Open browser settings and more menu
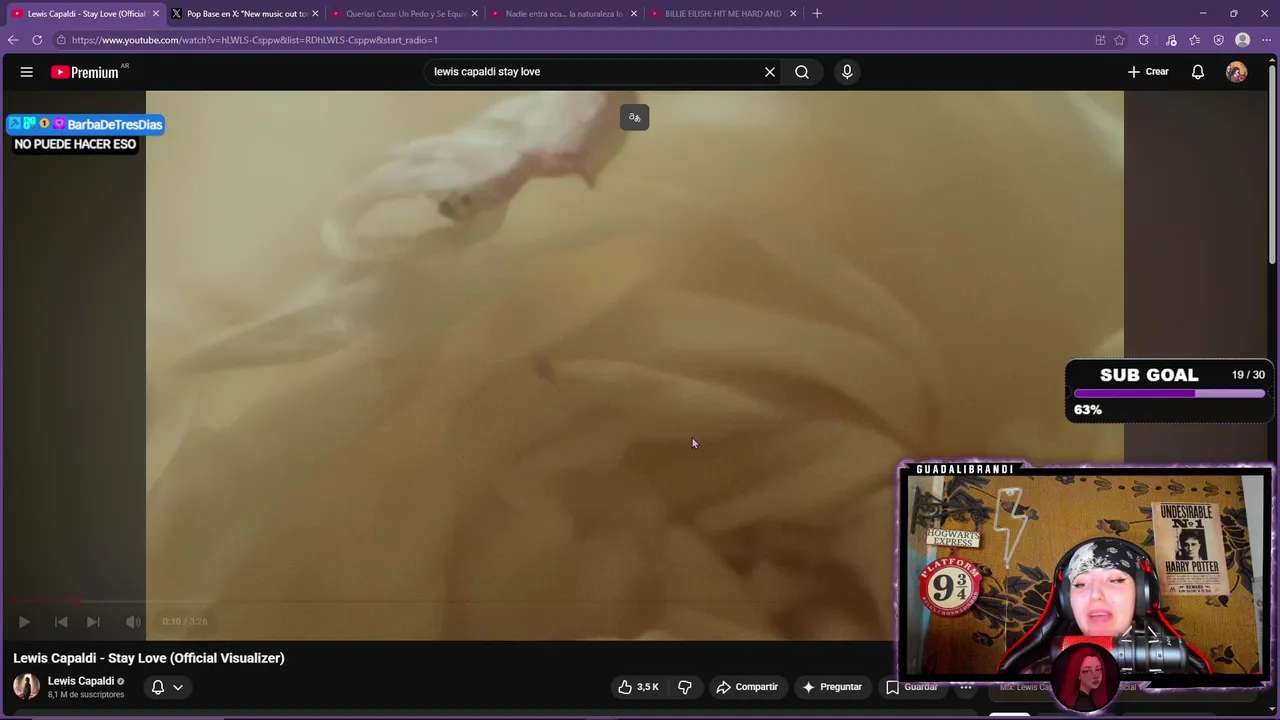 tap(1266, 40)
